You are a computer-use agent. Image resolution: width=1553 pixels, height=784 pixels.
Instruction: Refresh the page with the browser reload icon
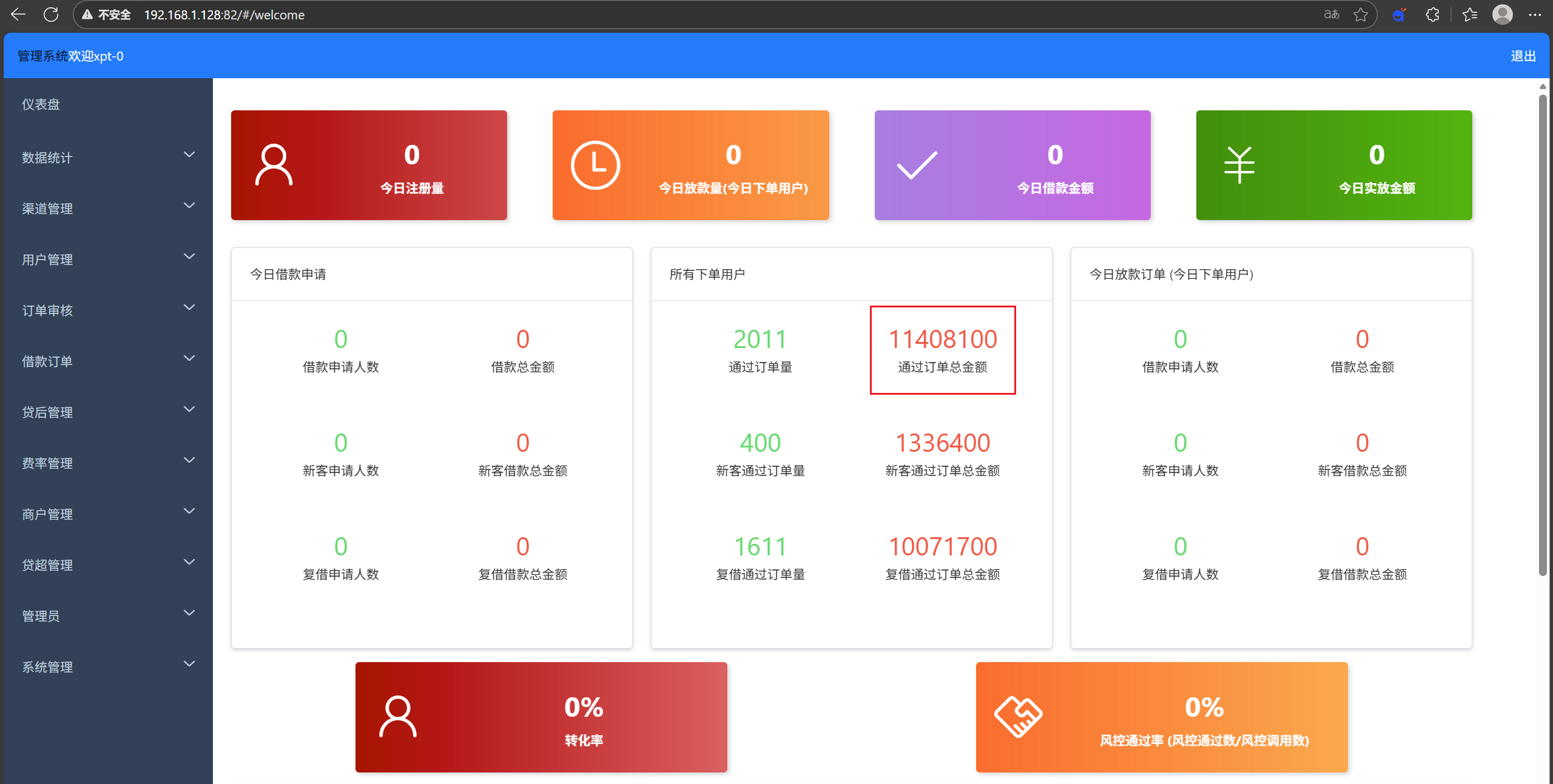pos(51,15)
